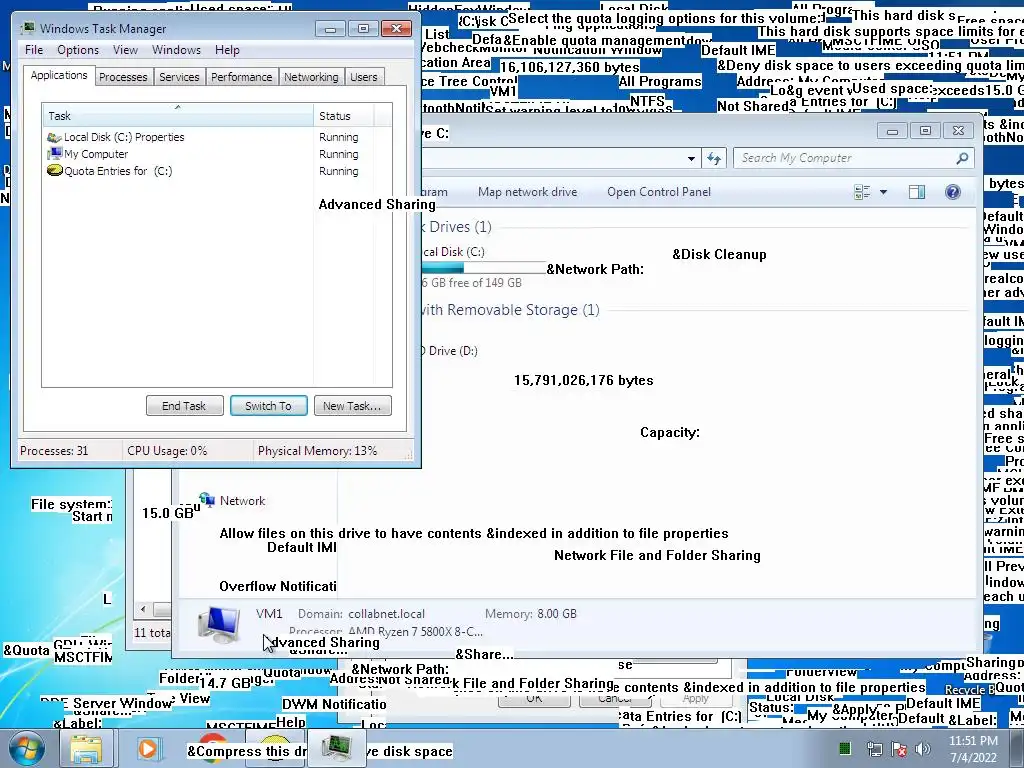Click the My Computer task icon
The image size is (1024, 768).
coord(54,154)
